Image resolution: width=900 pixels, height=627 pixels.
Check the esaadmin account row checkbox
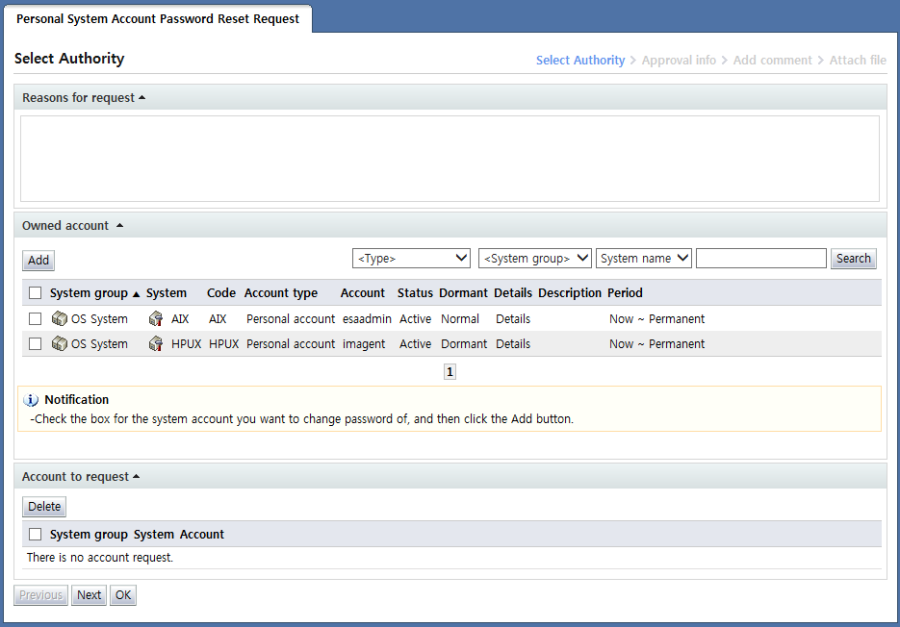click(x=35, y=319)
